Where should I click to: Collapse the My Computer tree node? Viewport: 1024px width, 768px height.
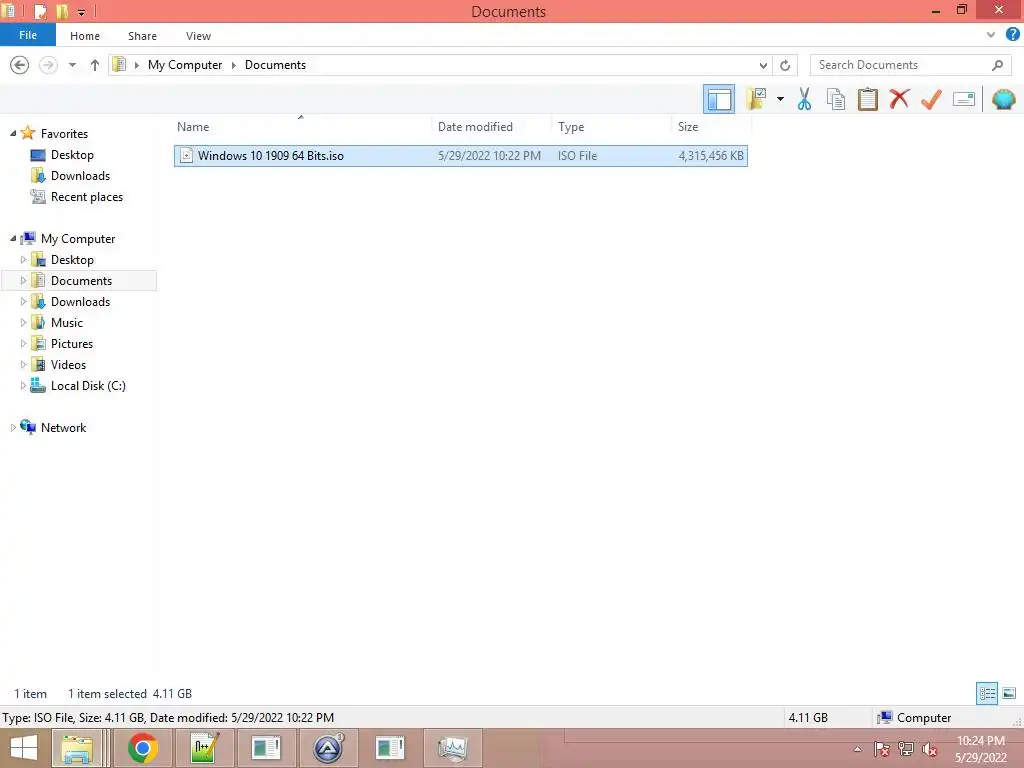(x=13, y=238)
